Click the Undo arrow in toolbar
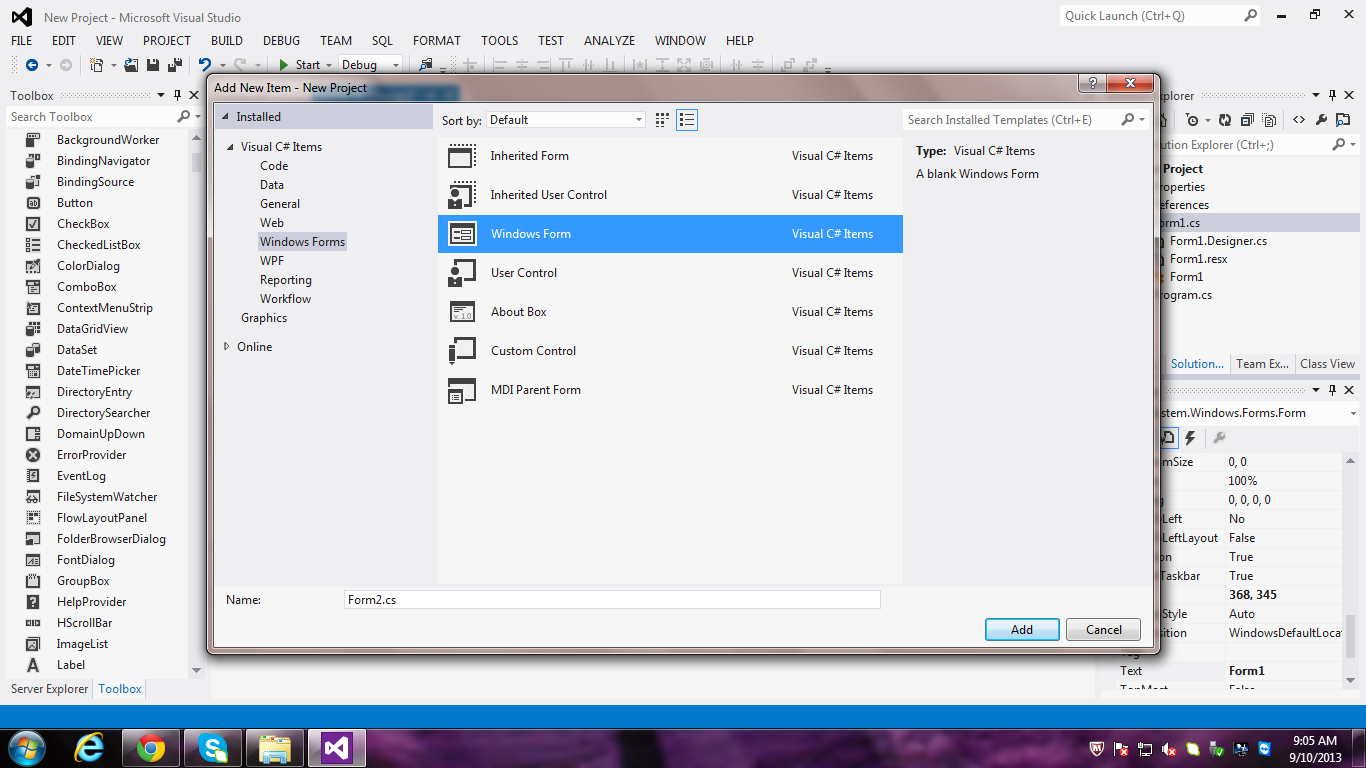Image resolution: width=1366 pixels, height=768 pixels. click(204, 65)
